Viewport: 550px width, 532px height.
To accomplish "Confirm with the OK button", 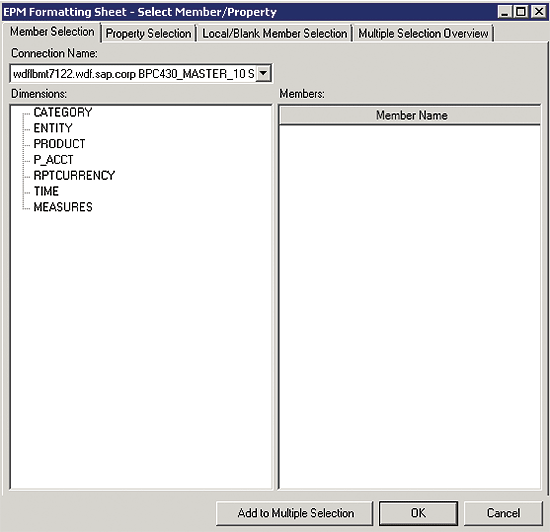I will [418, 513].
